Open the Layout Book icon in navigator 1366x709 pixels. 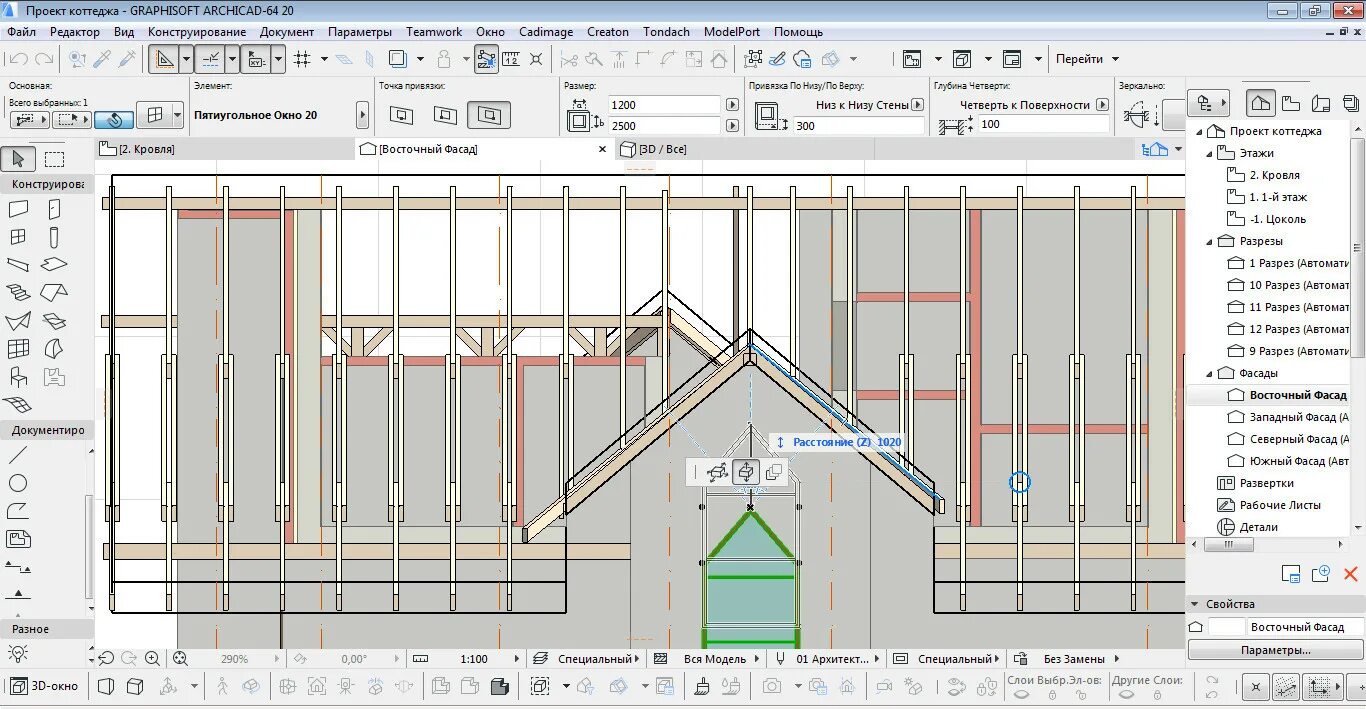1321,103
